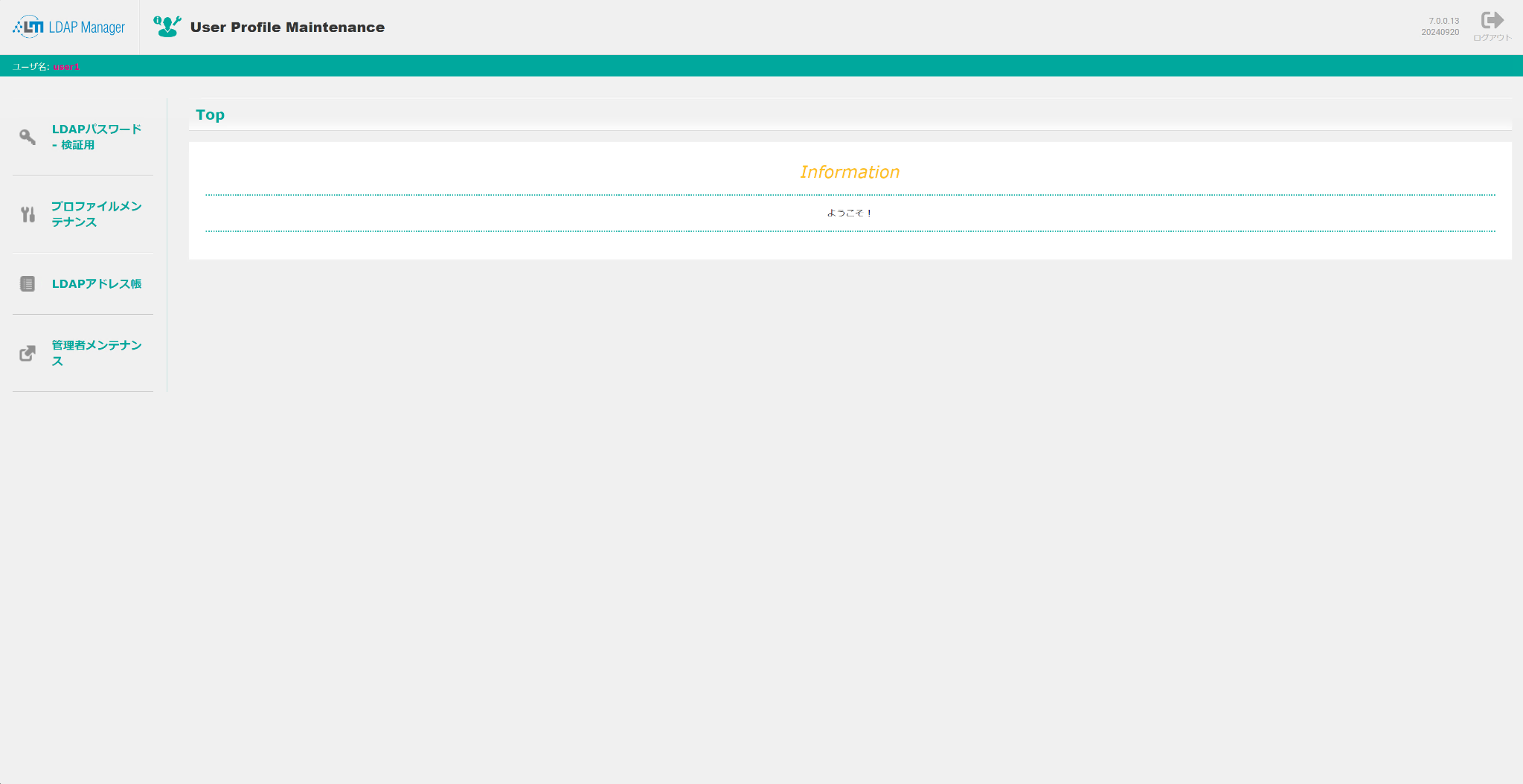
Task: Click the Information heading
Action: tap(850, 172)
